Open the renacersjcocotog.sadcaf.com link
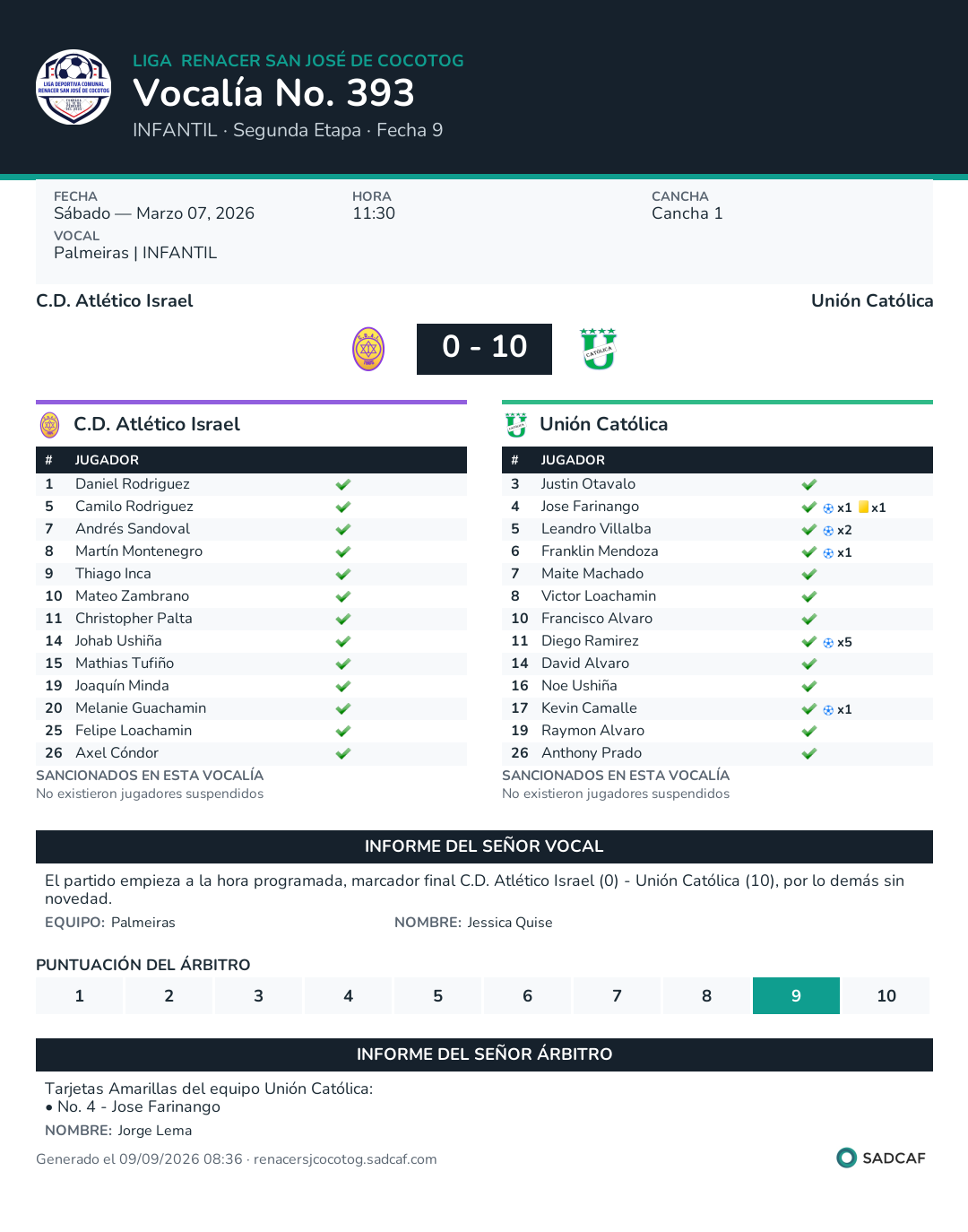The image size is (968, 1232). coord(345,1159)
